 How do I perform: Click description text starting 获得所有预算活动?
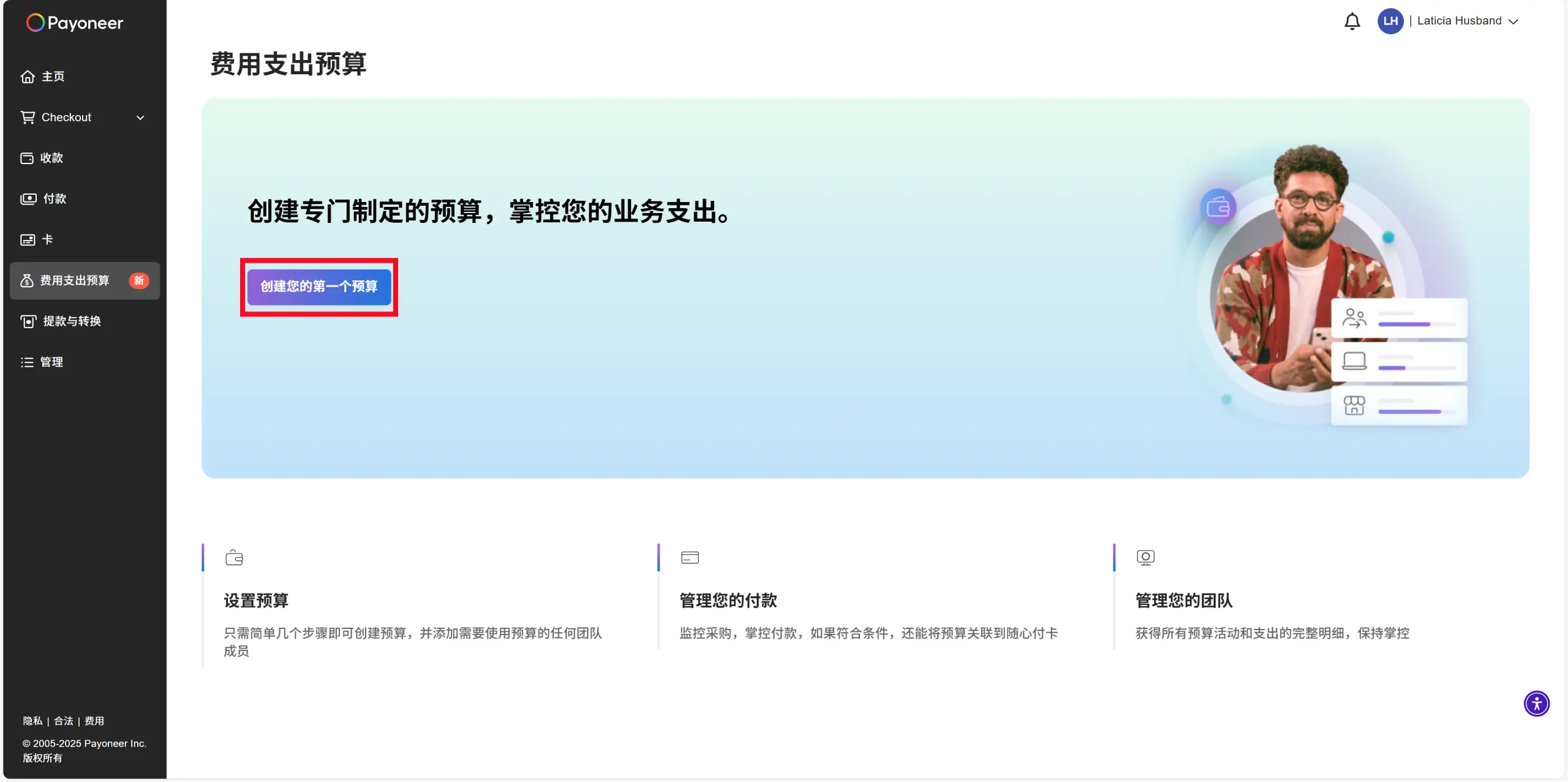point(1272,633)
